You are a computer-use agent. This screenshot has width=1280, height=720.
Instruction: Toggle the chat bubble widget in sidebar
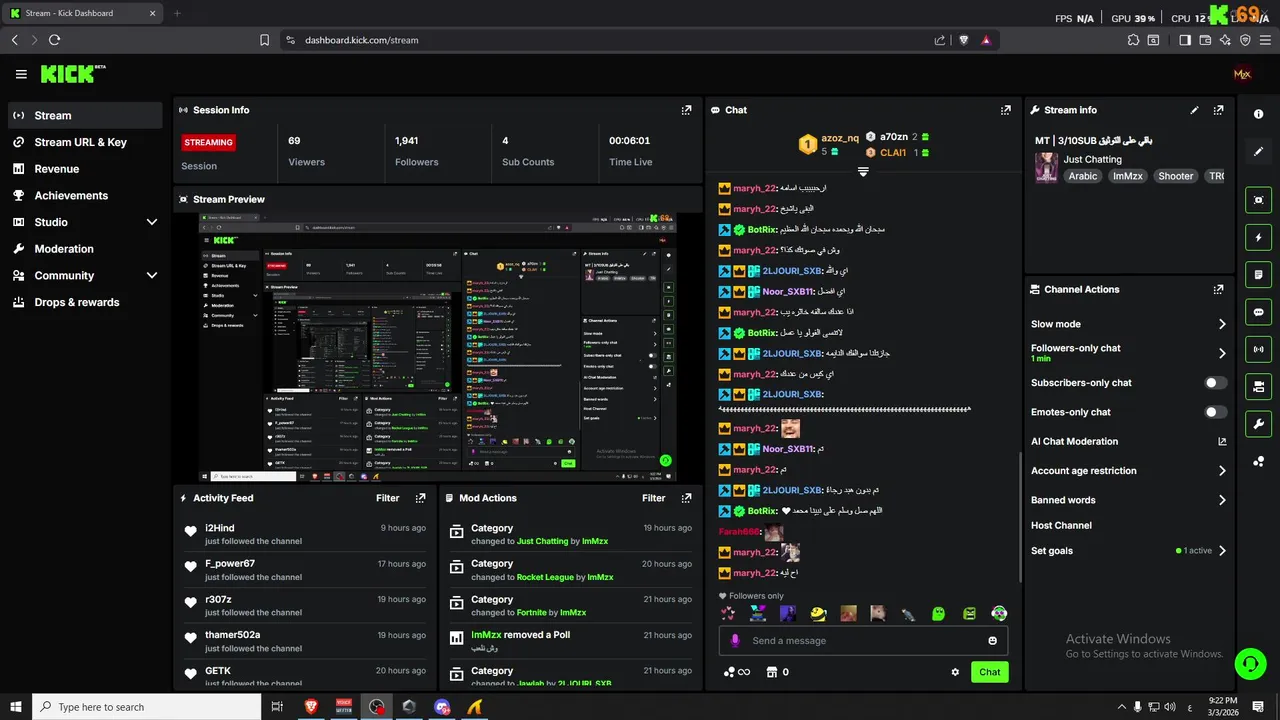pyautogui.click(x=1259, y=312)
